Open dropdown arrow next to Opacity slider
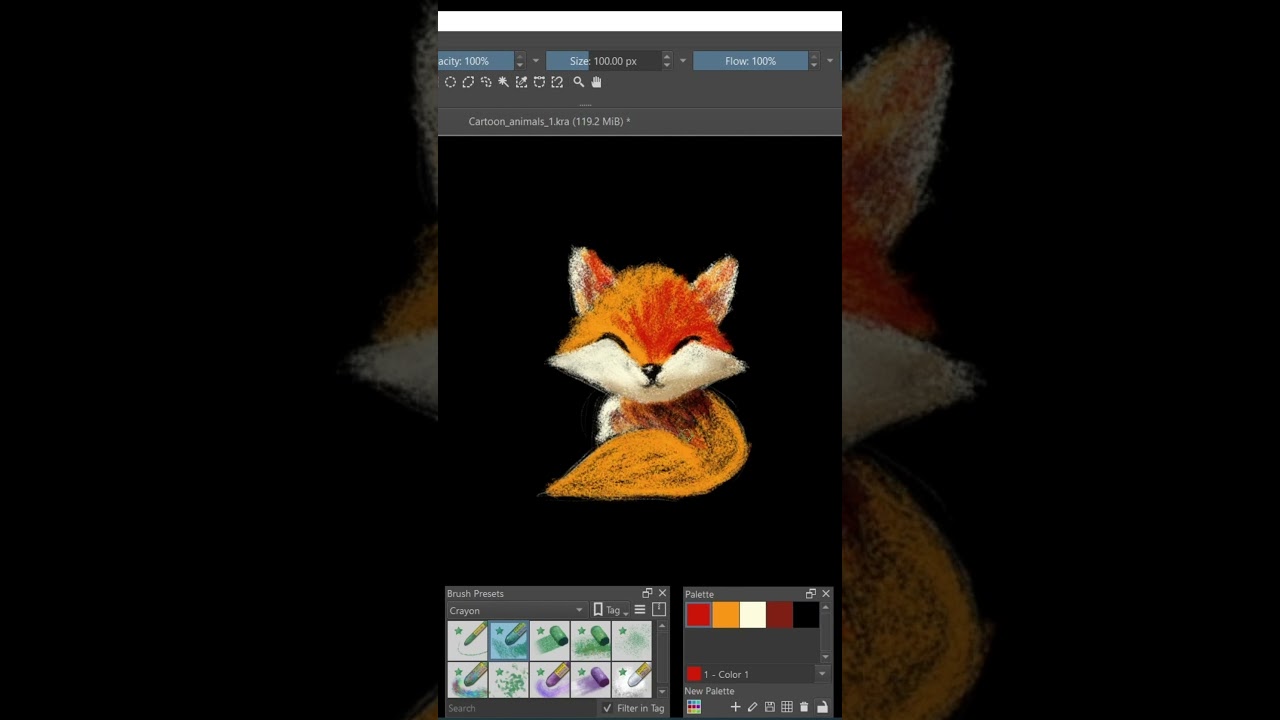The height and width of the screenshot is (720, 1280). click(535, 61)
